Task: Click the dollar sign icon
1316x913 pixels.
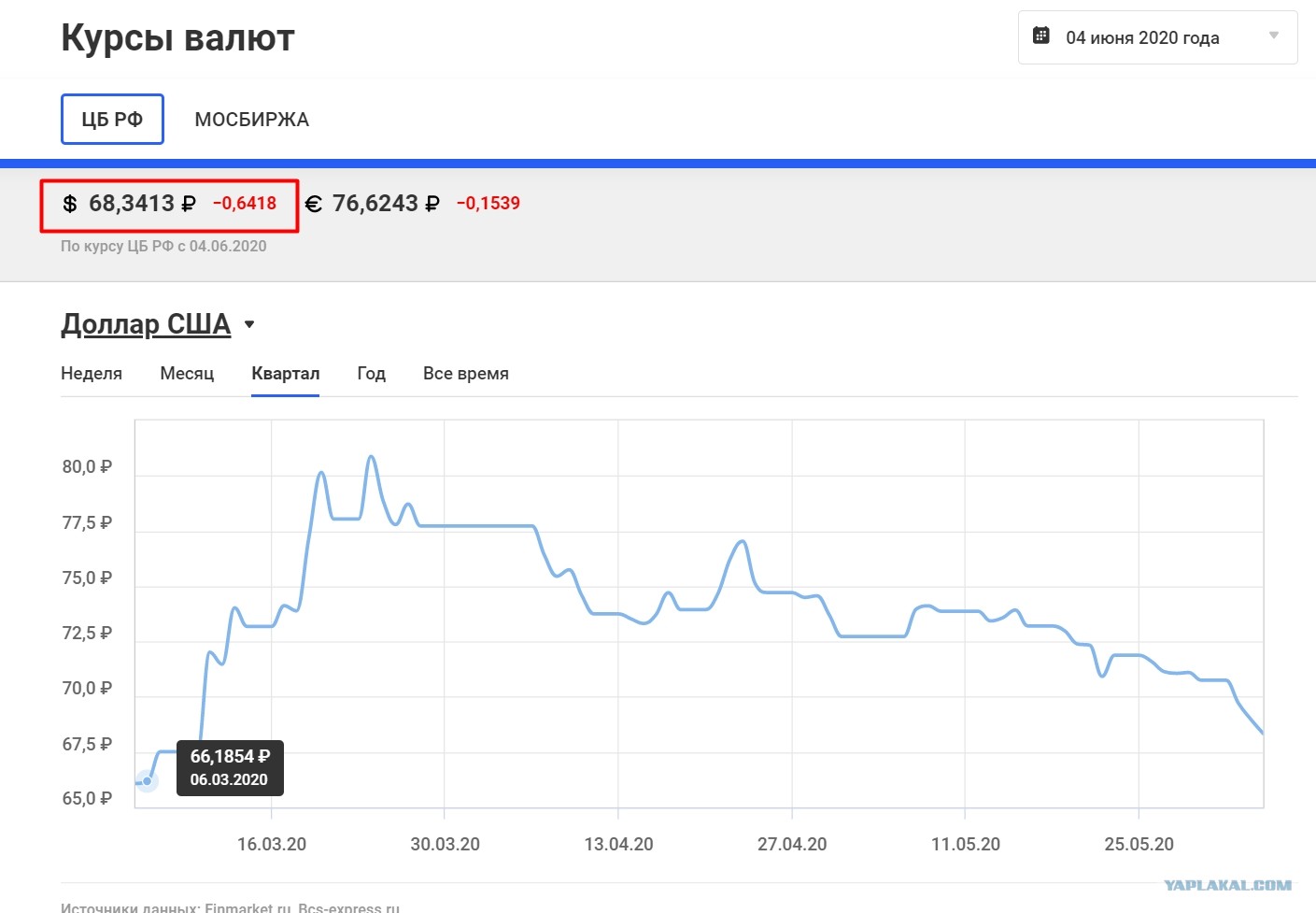Action: [70, 204]
